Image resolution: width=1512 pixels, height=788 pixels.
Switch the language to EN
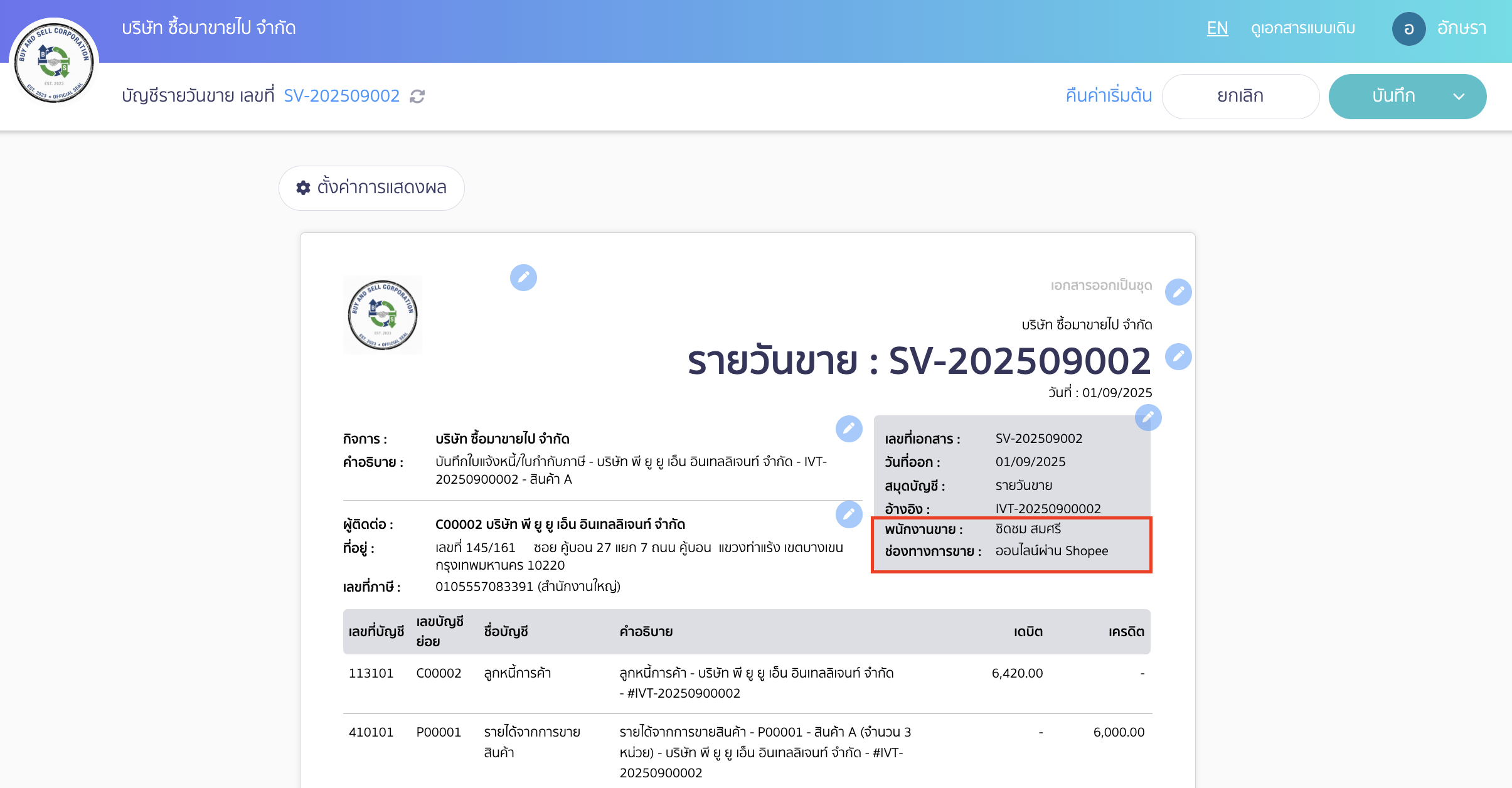(x=1217, y=28)
